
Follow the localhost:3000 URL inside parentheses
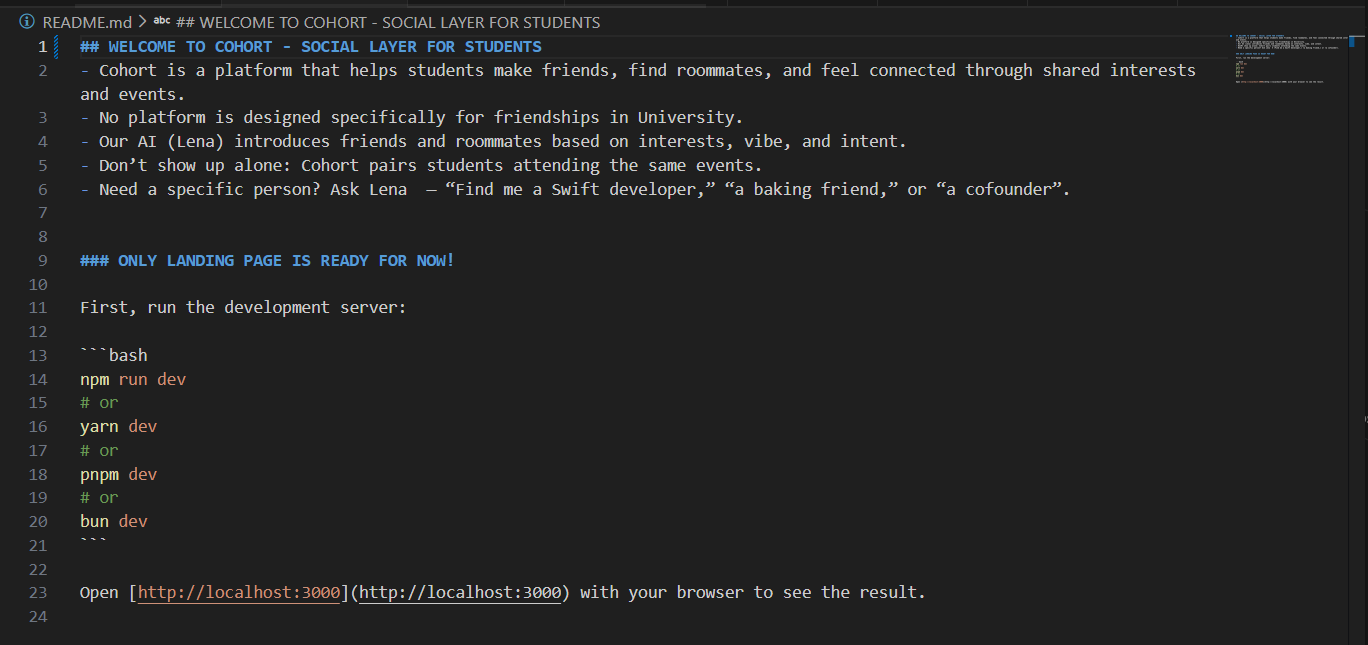pos(460,593)
